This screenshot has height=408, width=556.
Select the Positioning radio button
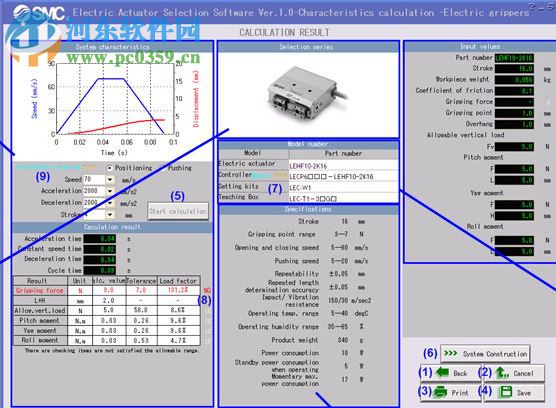[110, 168]
